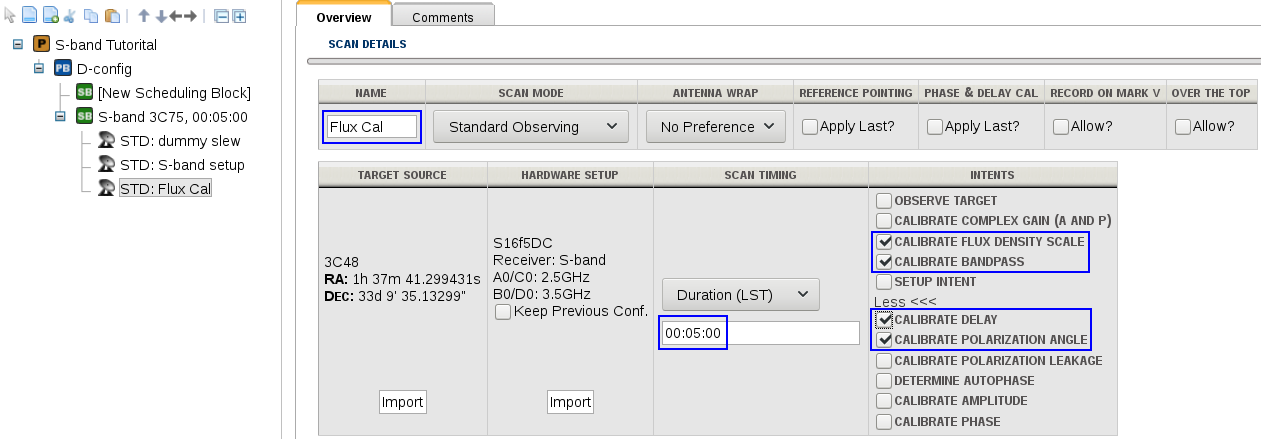1261x439 pixels.
Task: Click the copy toolbar icon
Action: coord(91,16)
